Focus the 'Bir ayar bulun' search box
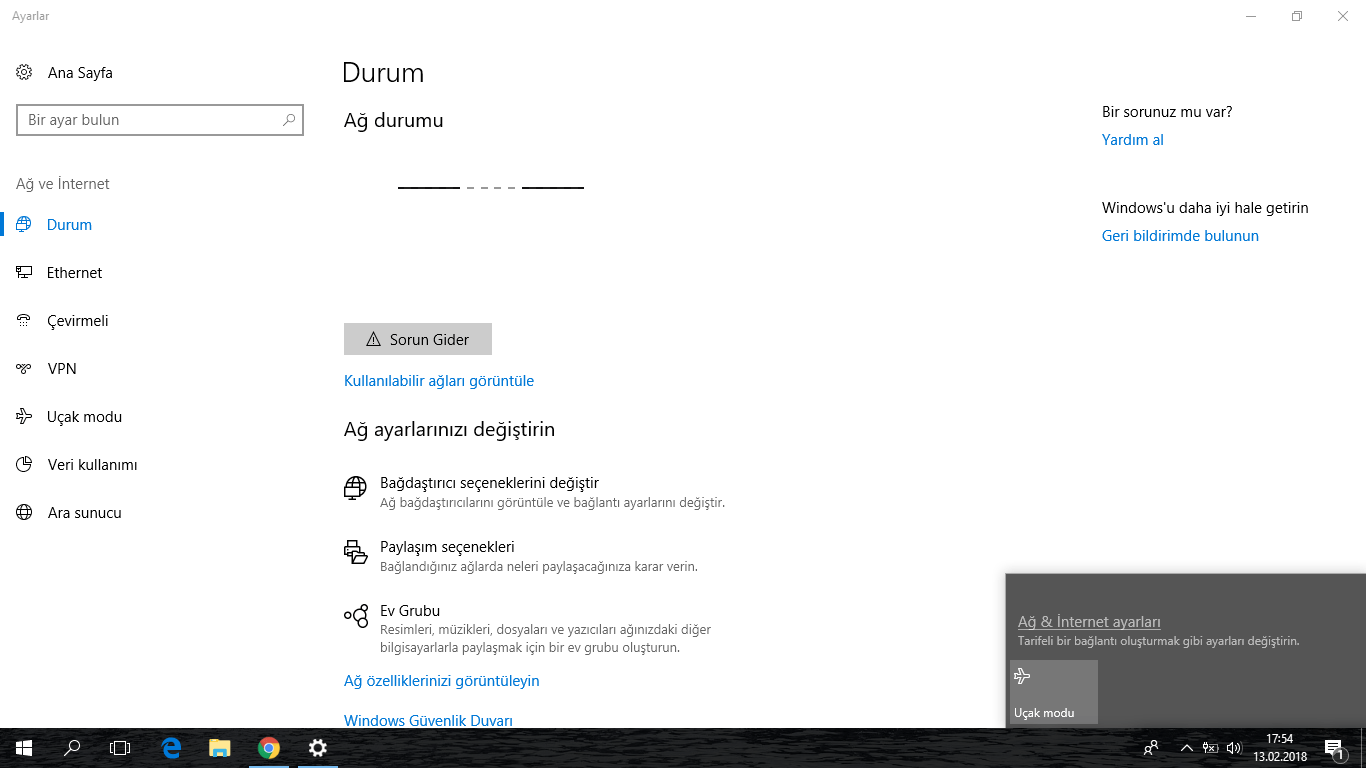Image resolution: width=1366 pixels, height=768 pixels. coord(160,120)
